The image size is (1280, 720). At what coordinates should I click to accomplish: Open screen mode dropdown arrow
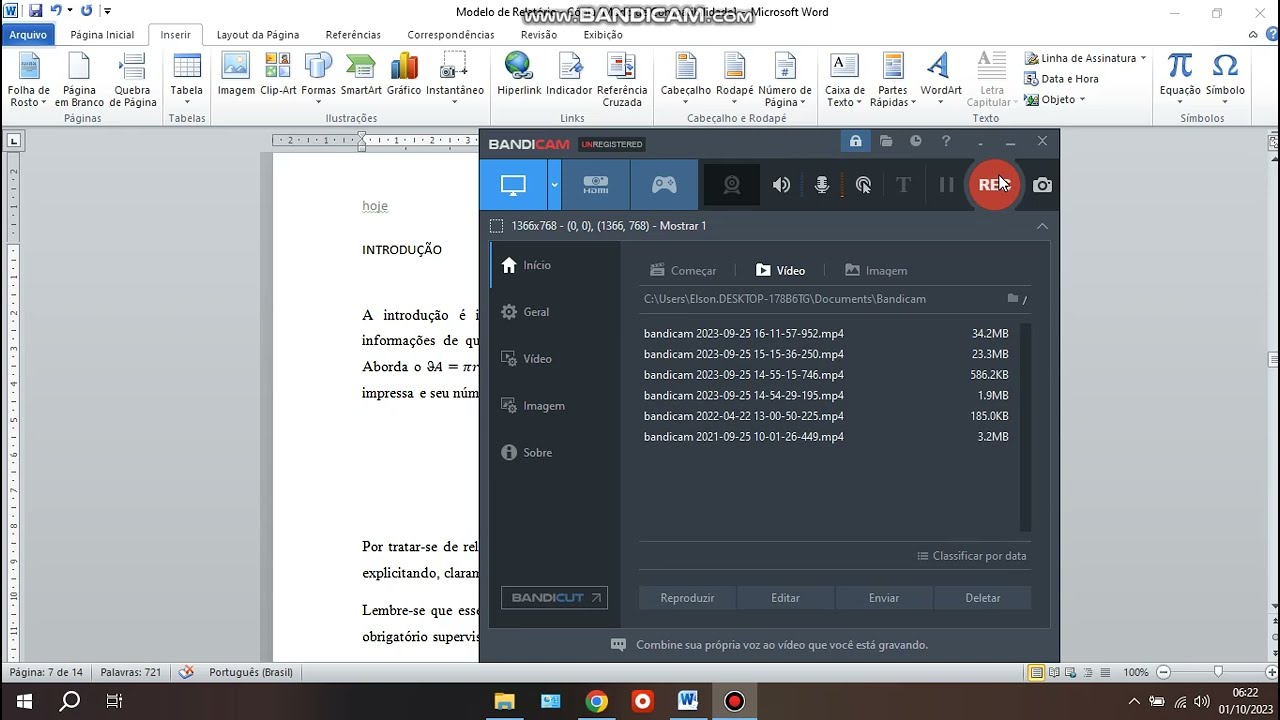coord(554,185)
